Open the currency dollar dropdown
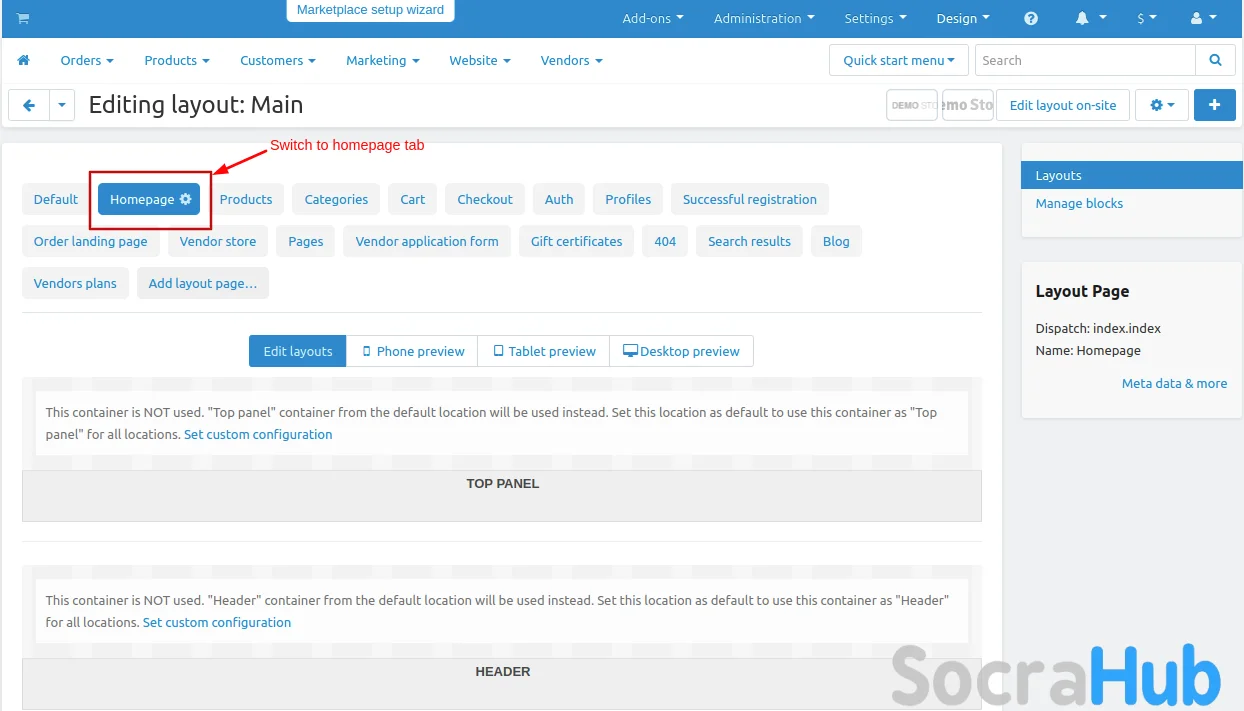Viewport: 1244px width, 711px height. click(1146, 19)
